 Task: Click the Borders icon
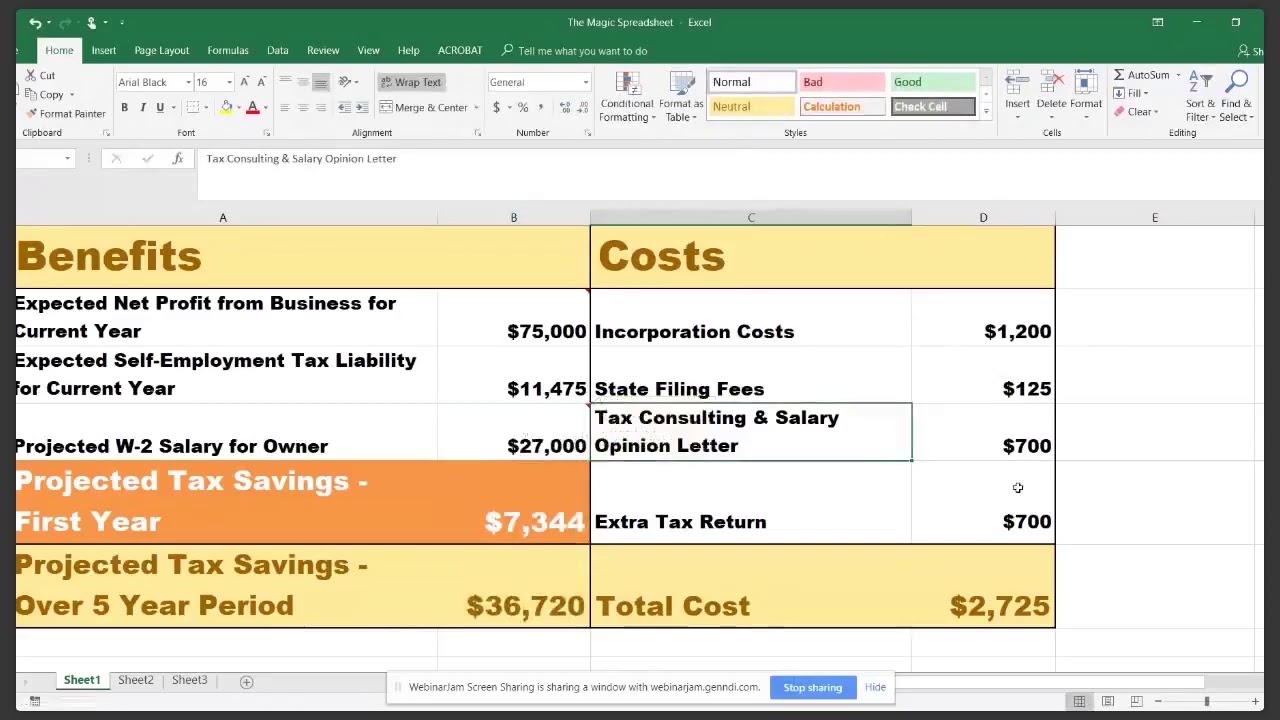click(193, 107)
